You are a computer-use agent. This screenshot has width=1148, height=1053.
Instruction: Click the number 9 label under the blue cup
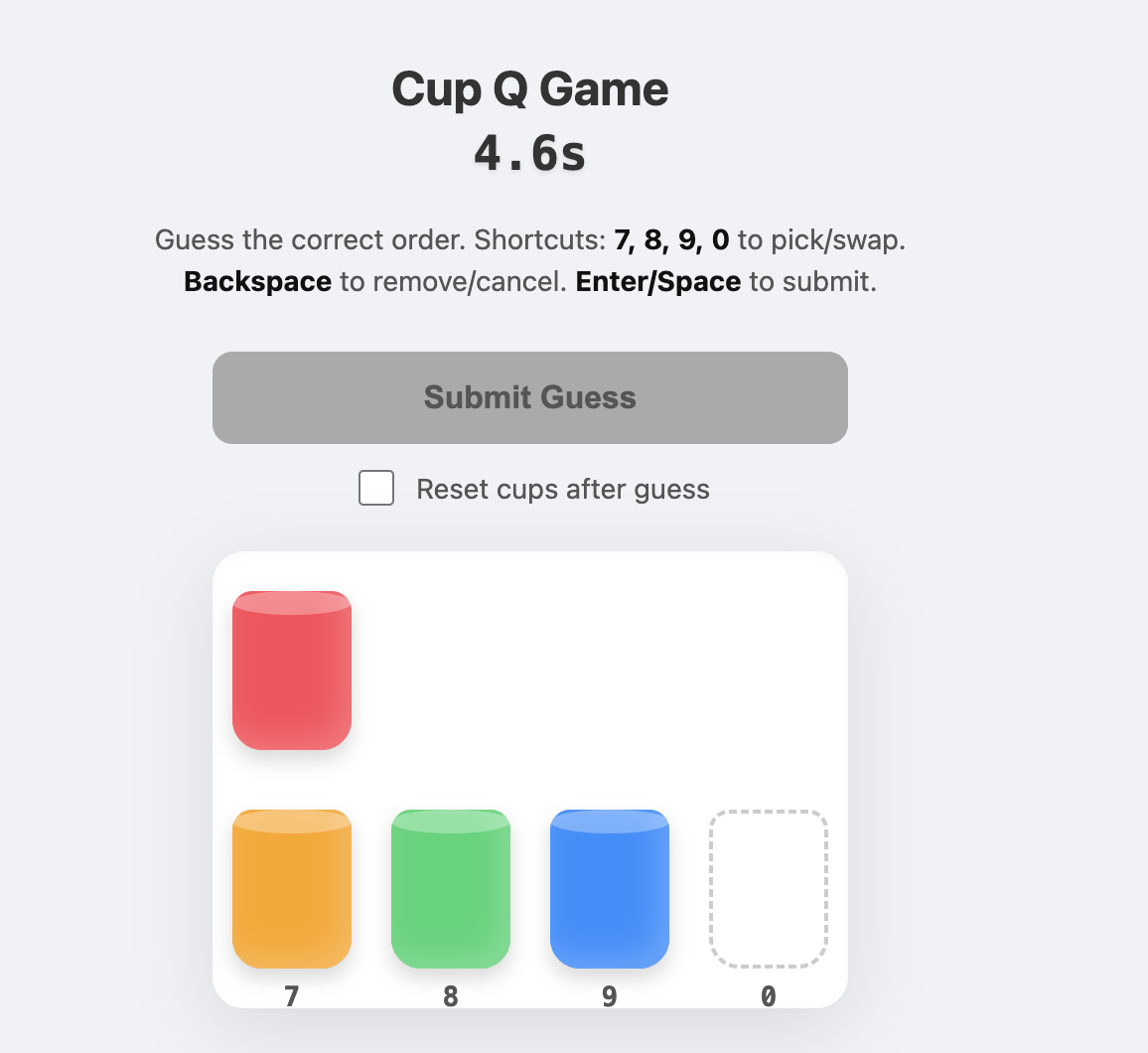click(x=609, y=995)
